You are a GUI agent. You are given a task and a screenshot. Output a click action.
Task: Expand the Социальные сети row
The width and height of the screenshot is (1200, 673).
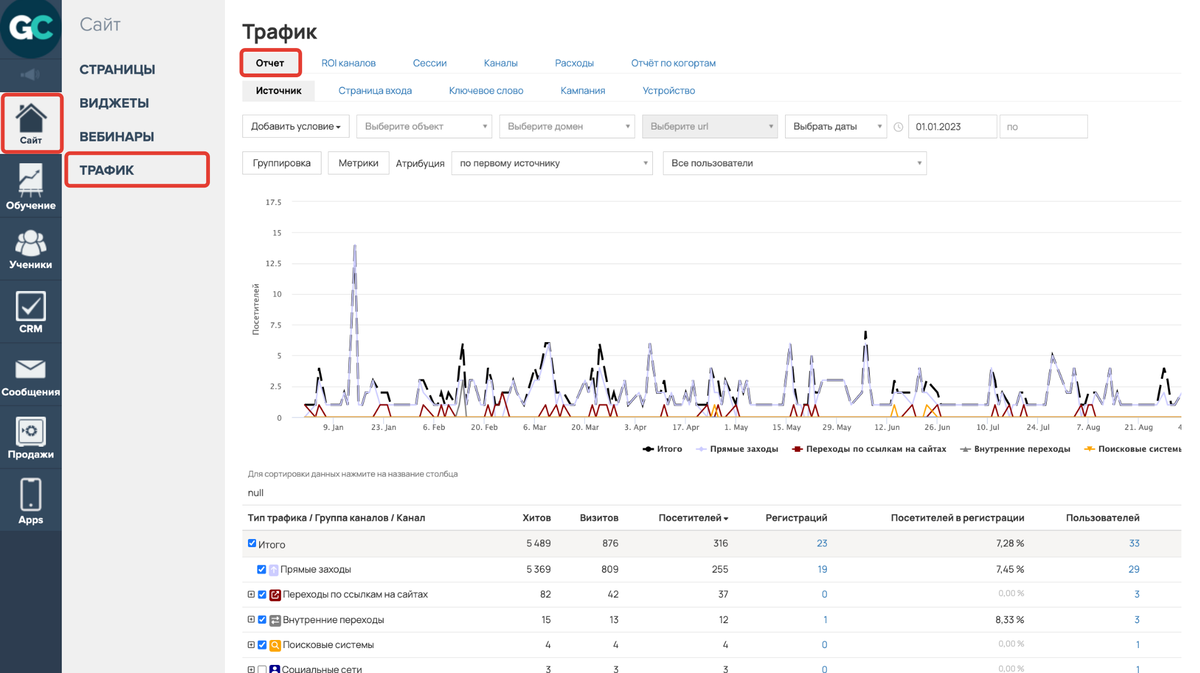coord(251,669)
